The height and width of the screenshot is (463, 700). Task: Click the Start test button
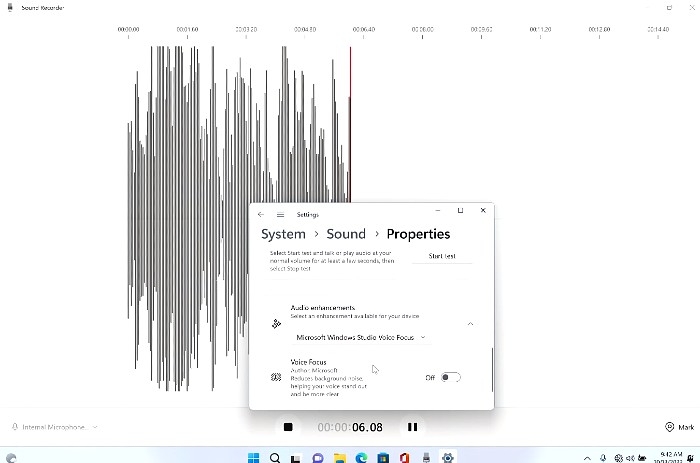442,256
